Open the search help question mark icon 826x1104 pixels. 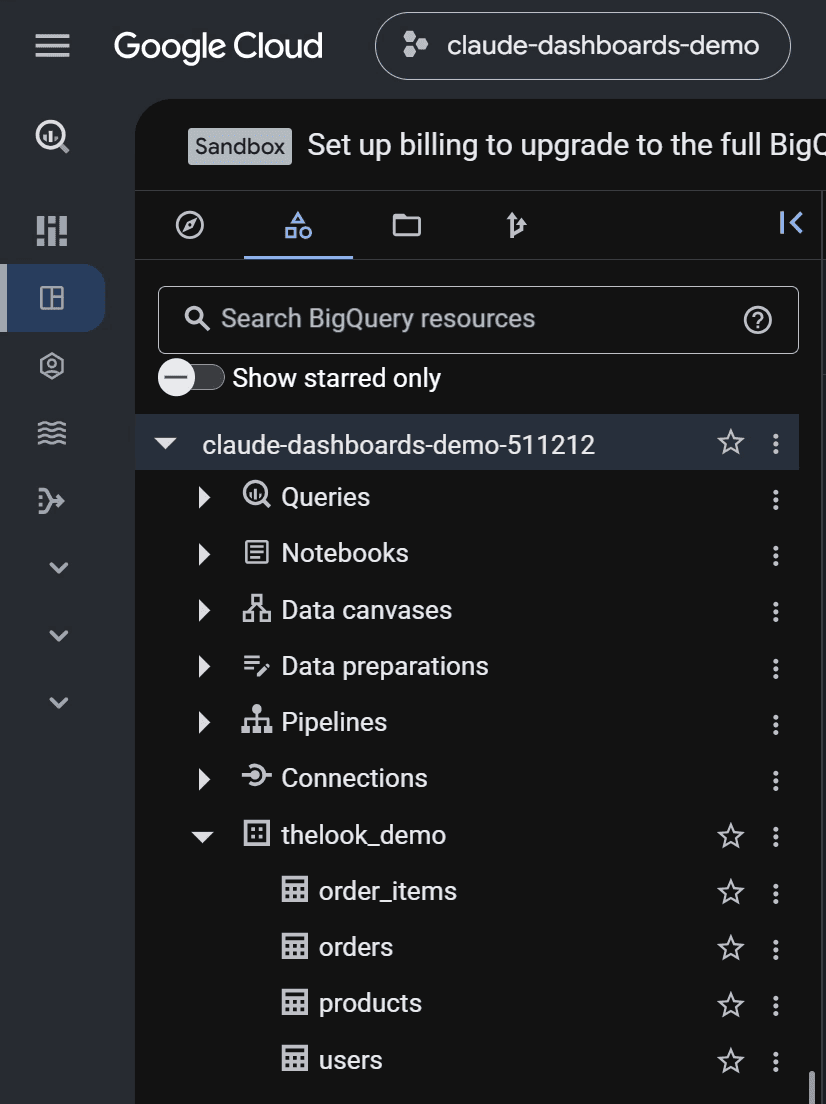point(758,320)
